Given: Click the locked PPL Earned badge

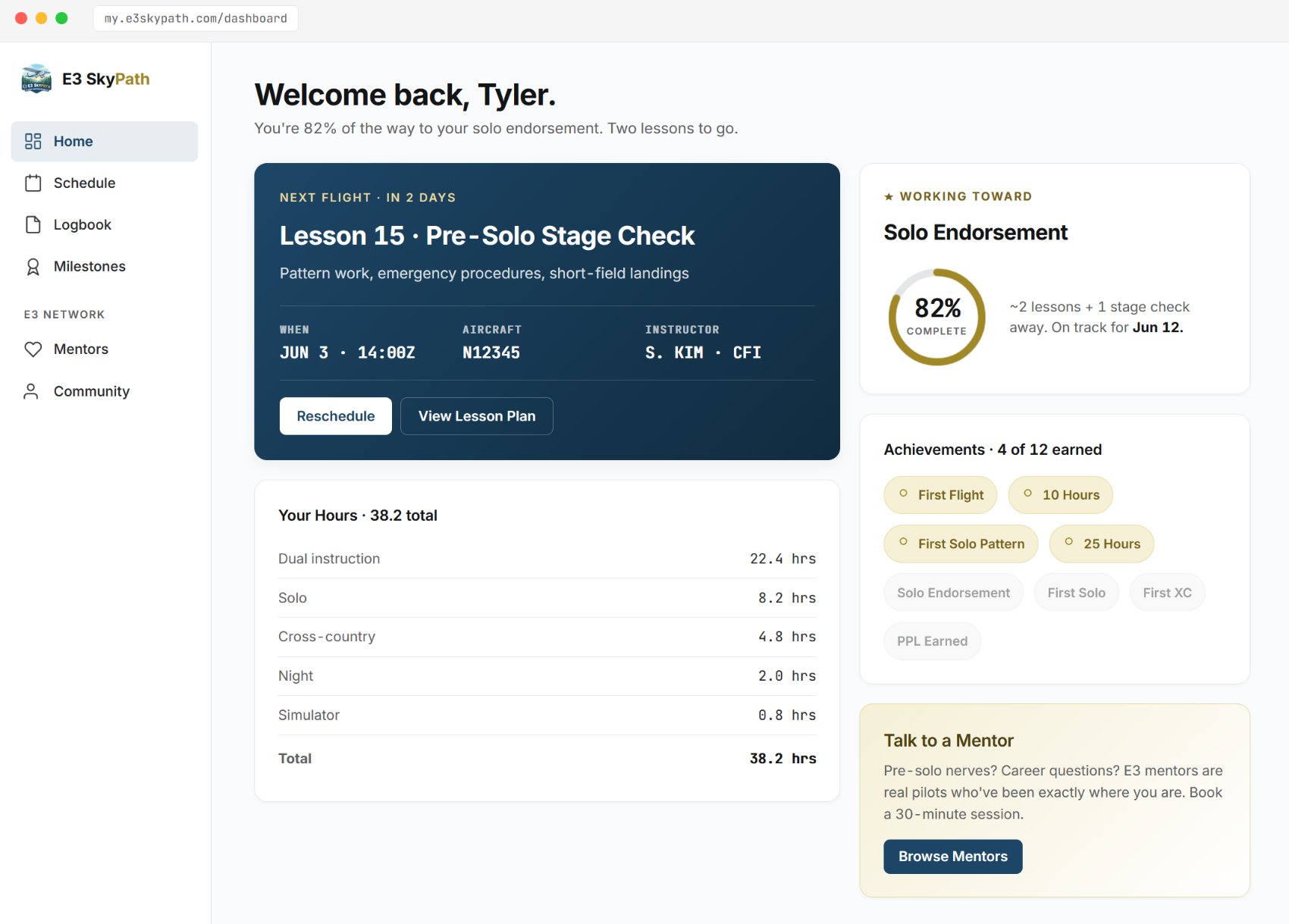Looking at the screenshot, I should click(x=933, y=641).
